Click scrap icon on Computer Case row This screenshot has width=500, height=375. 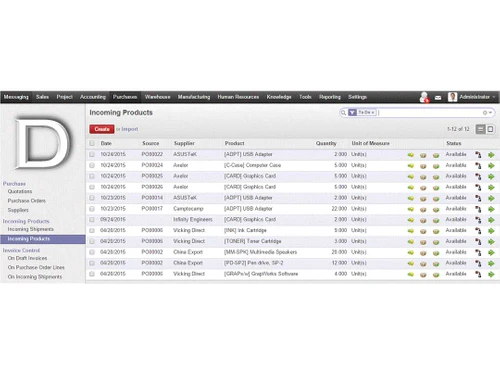[478, 166]
